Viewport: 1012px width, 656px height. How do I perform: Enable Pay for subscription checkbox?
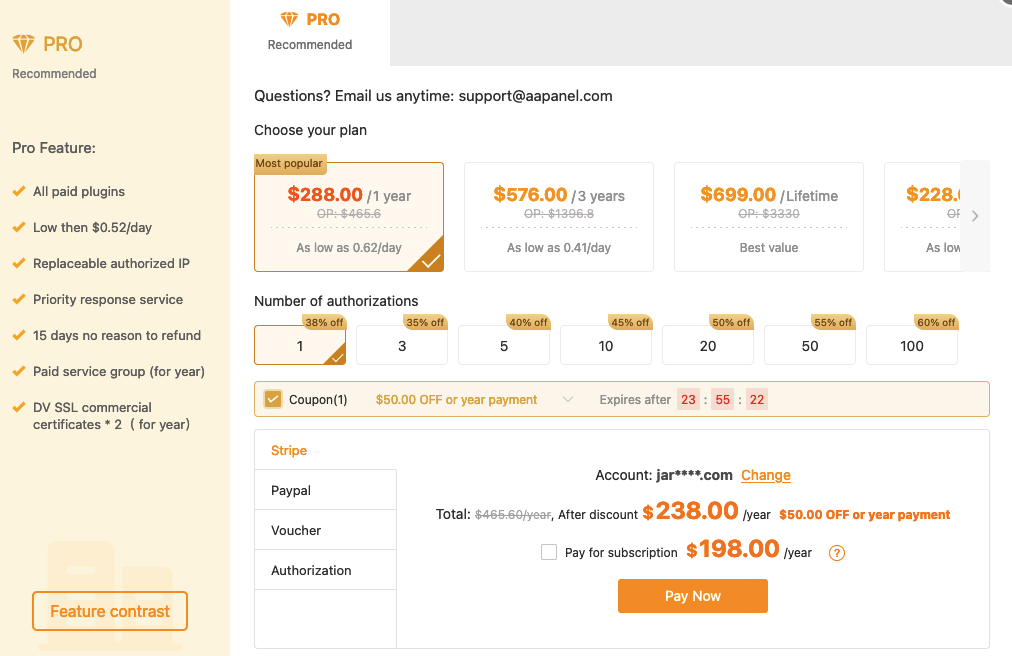coord(549,552)
